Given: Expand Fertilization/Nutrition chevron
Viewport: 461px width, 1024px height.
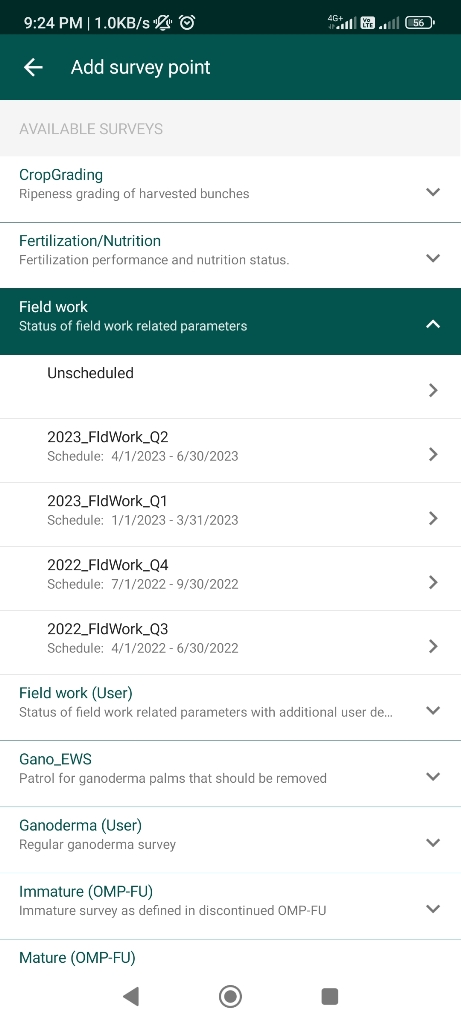Looking at the screenshot, I should 433,258.
